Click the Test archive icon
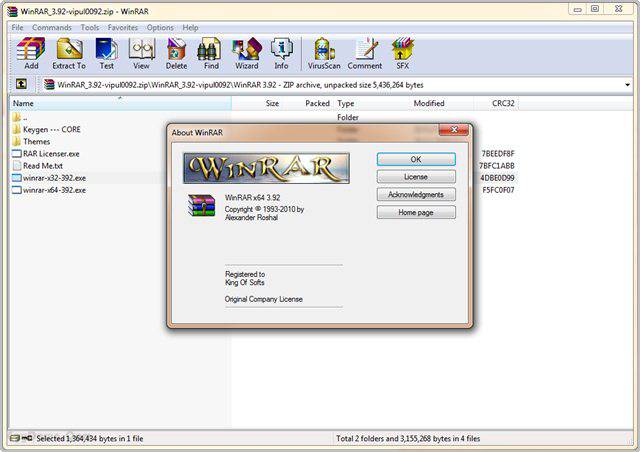 [107, 53]
